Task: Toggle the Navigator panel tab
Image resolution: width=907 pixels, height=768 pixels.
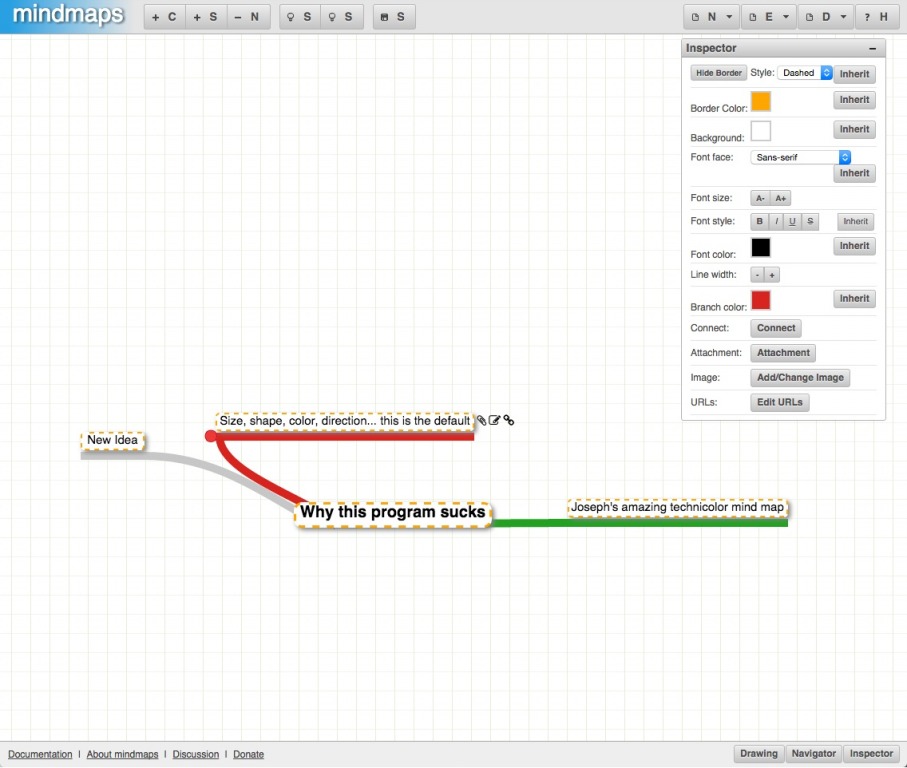Action: pyautogui.click(x=813, y=753)
